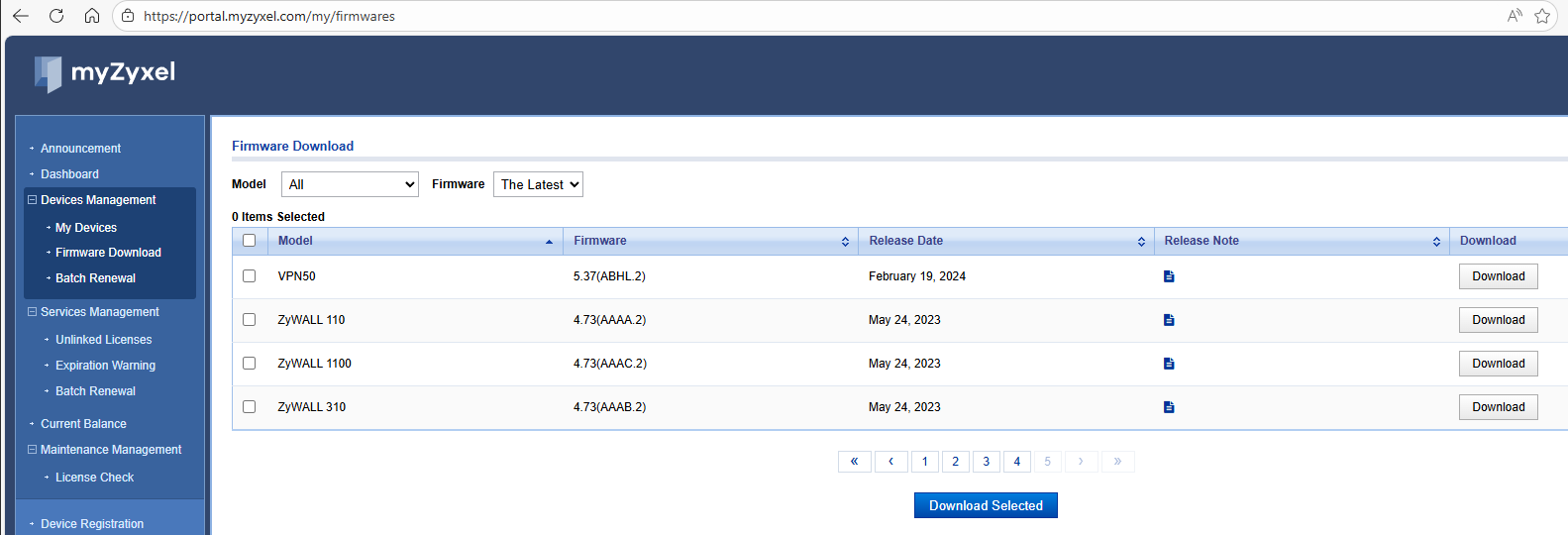This screenshot has height=535, width=1568.
Task: Click the browser address bar URL
Action: (269, 16)
